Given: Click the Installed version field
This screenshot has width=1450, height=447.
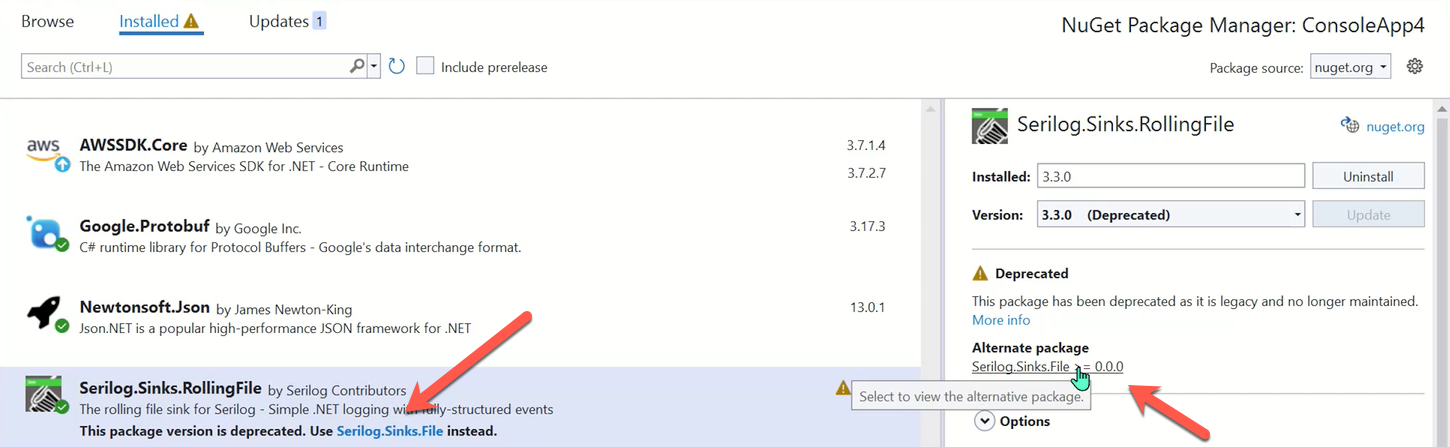Looking at the screenshot, I should (x=1170, y=176).
